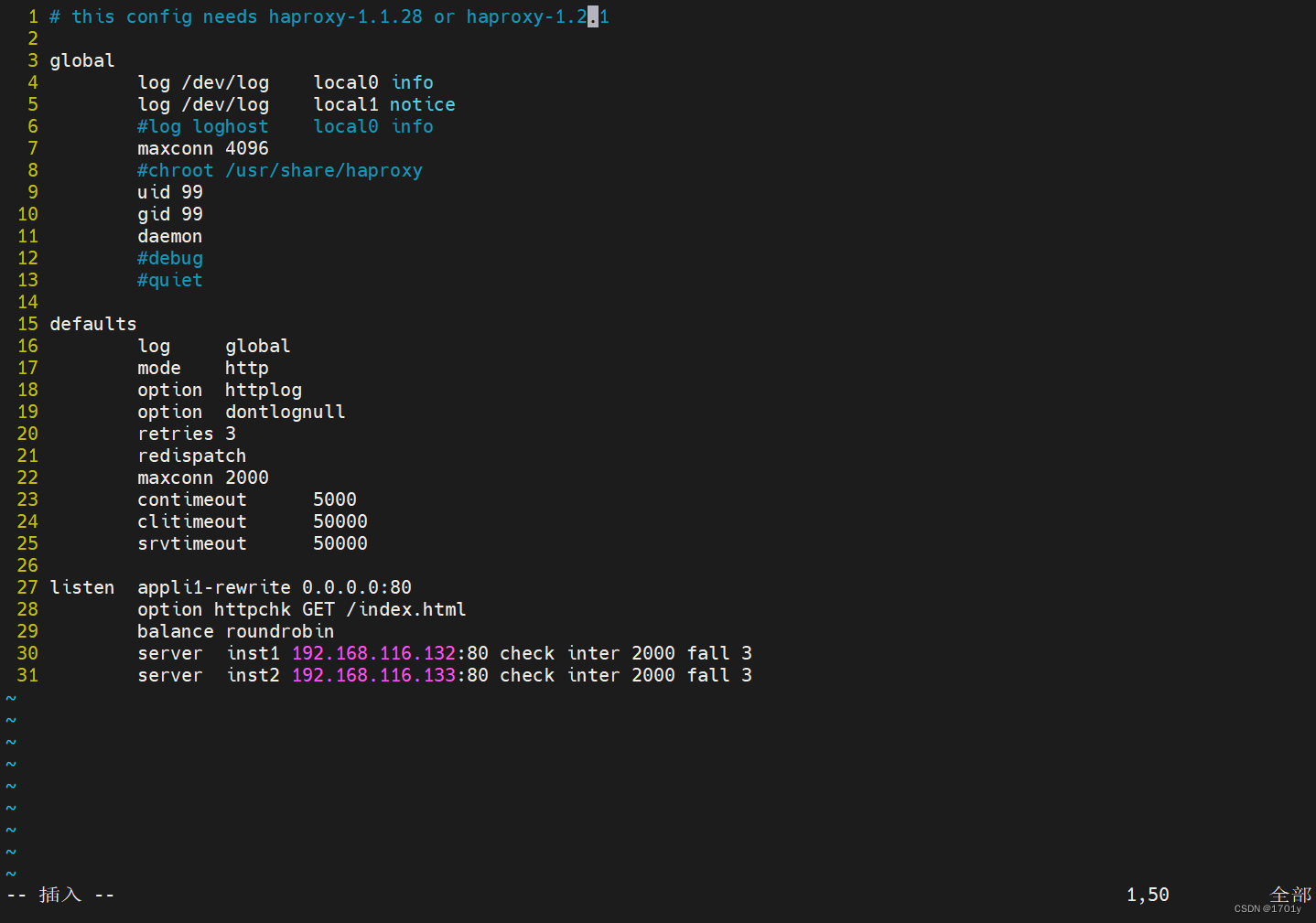
Task: Click 'local0' on the line 4 log entry
Action: click(346, 82)
